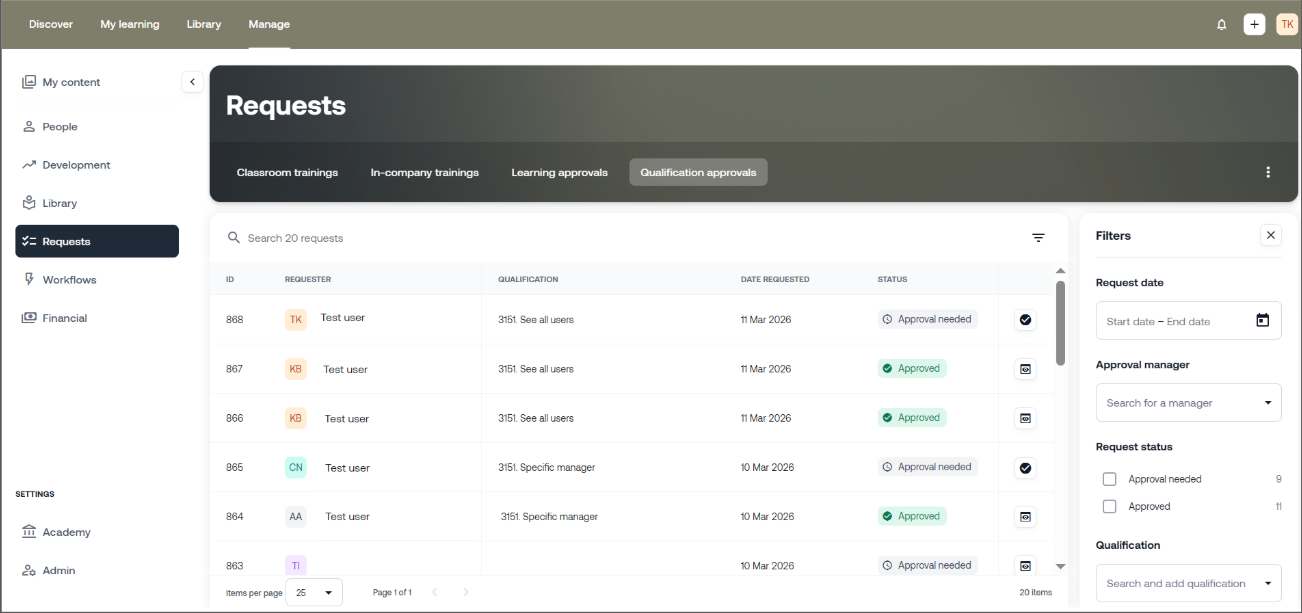View request 867 with the eye icon
Image resolution: width=1302 pixels, height=613 pixels.
pos(1025,369)
